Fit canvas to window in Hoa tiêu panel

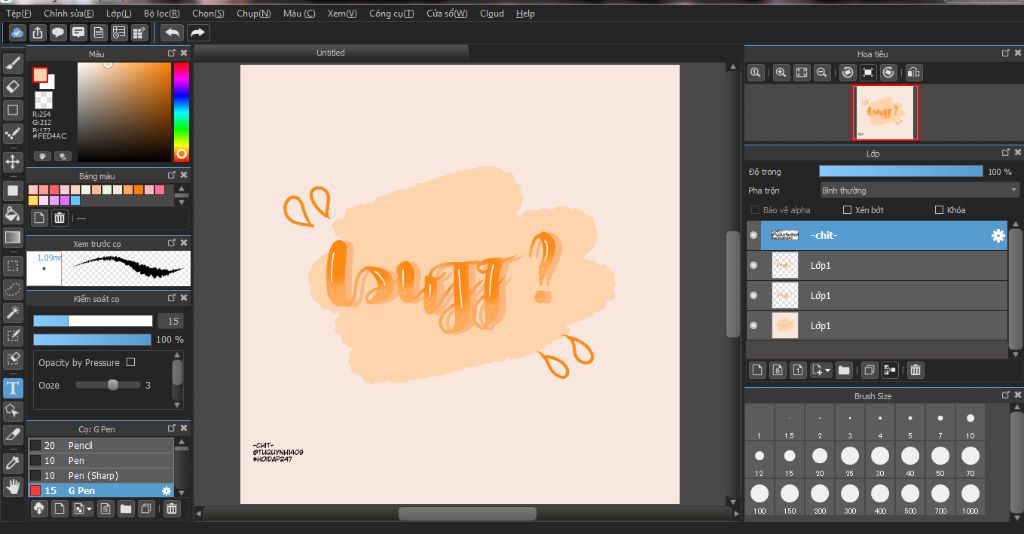pos(801,72)
